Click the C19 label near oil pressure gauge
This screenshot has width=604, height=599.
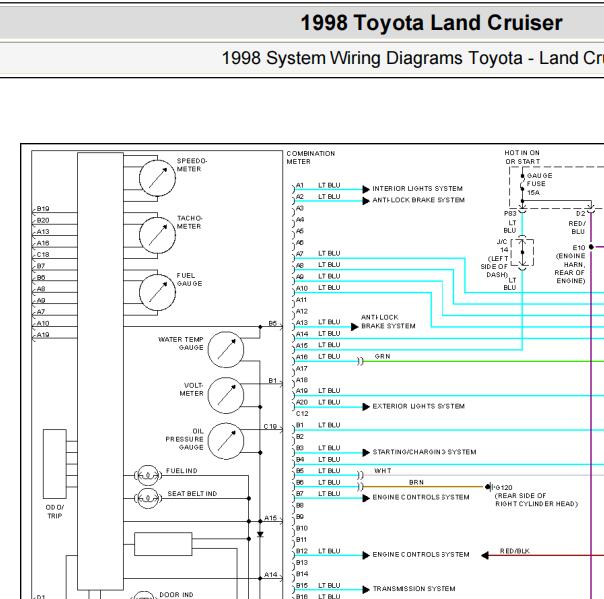[x=270, y=427]
